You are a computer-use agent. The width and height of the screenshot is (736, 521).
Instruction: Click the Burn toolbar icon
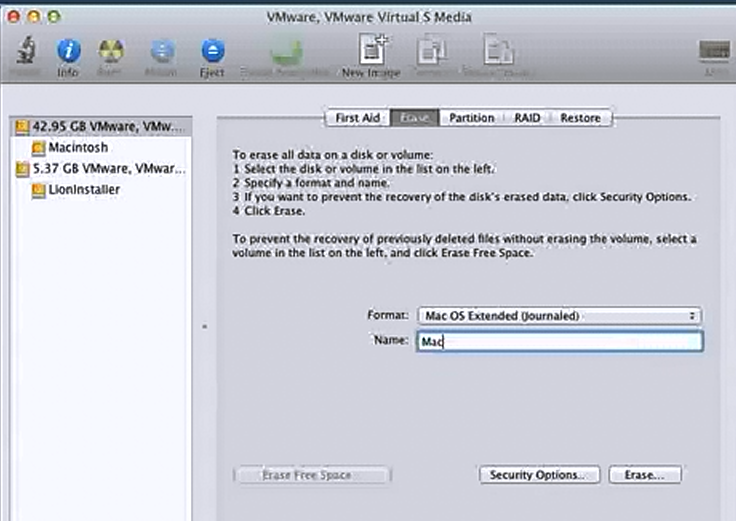click(x=111, y=51)
